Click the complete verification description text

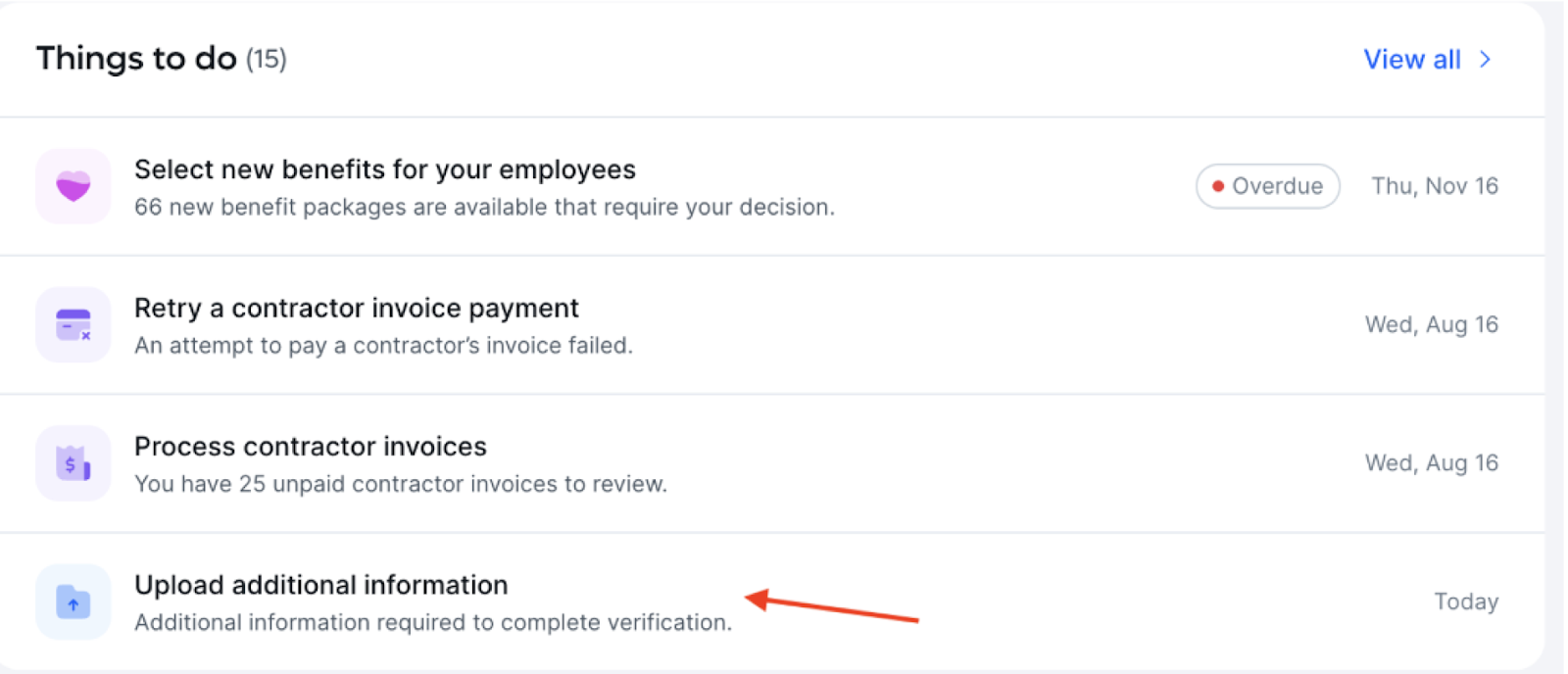(x=433, y=623)
